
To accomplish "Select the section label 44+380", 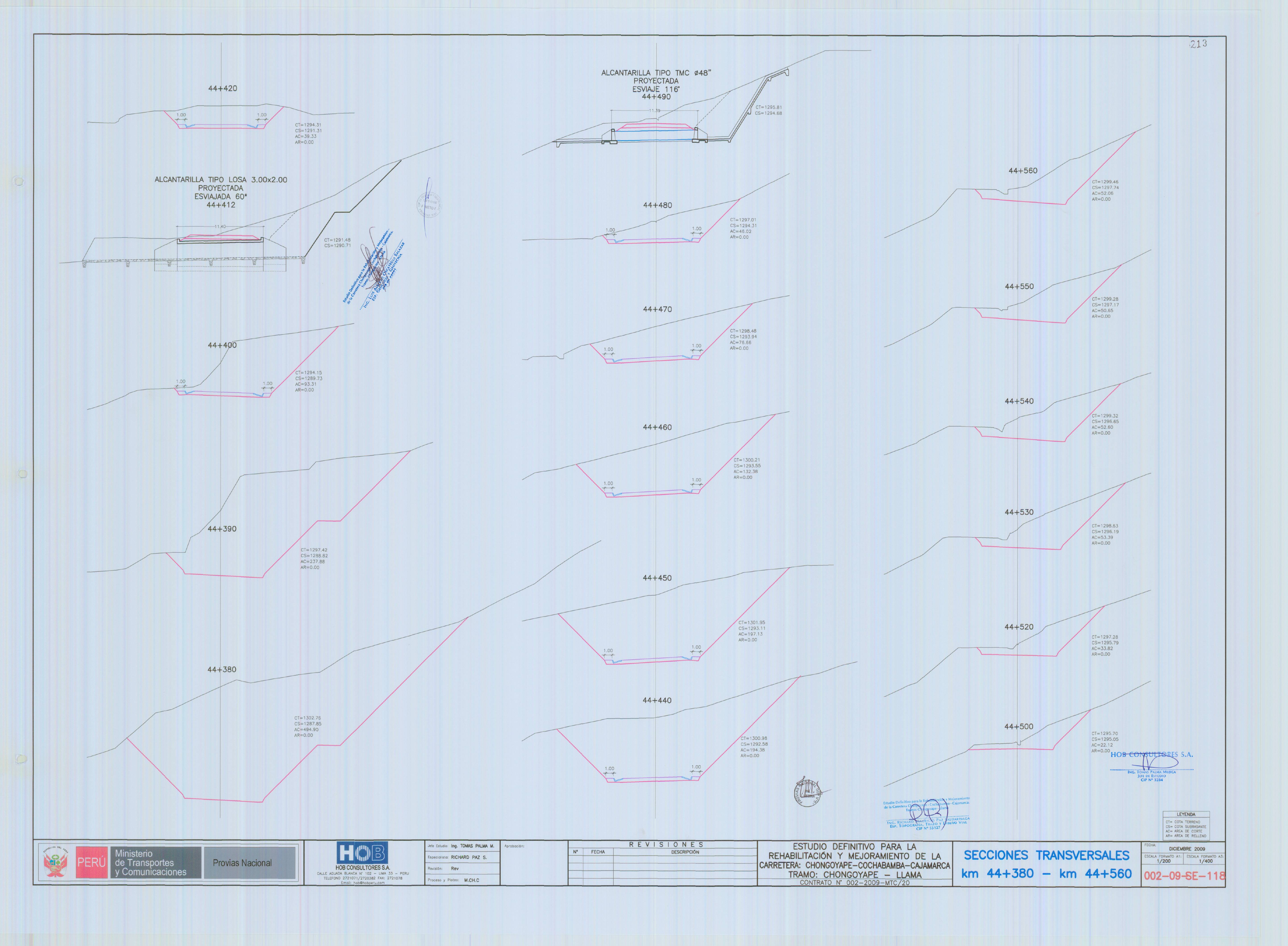I will (222, 669).
